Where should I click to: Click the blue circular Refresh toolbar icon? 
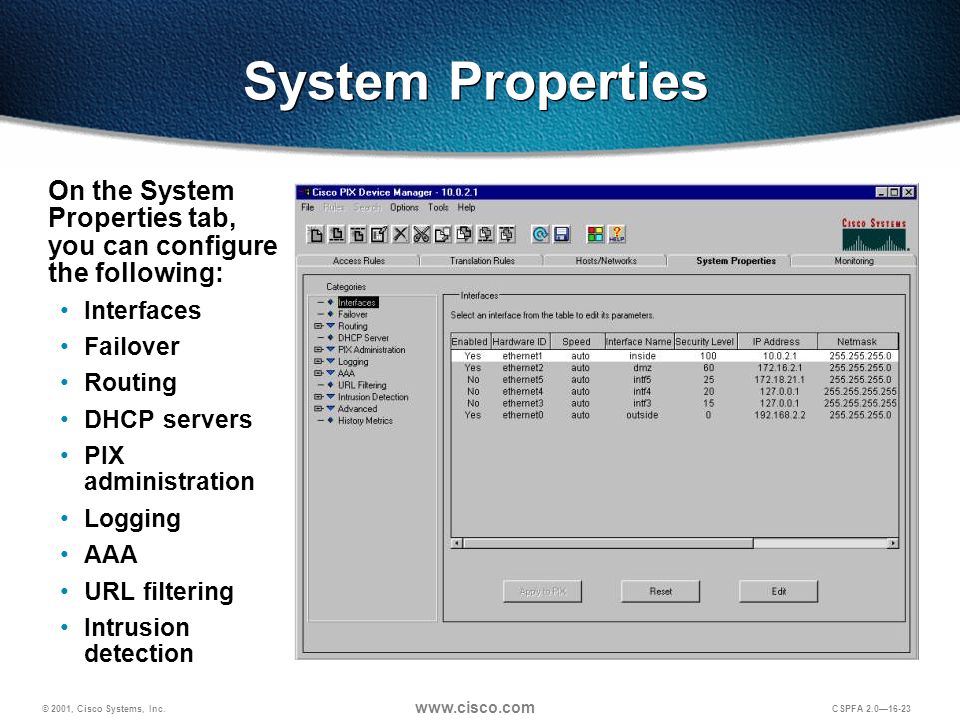[540, 234]
